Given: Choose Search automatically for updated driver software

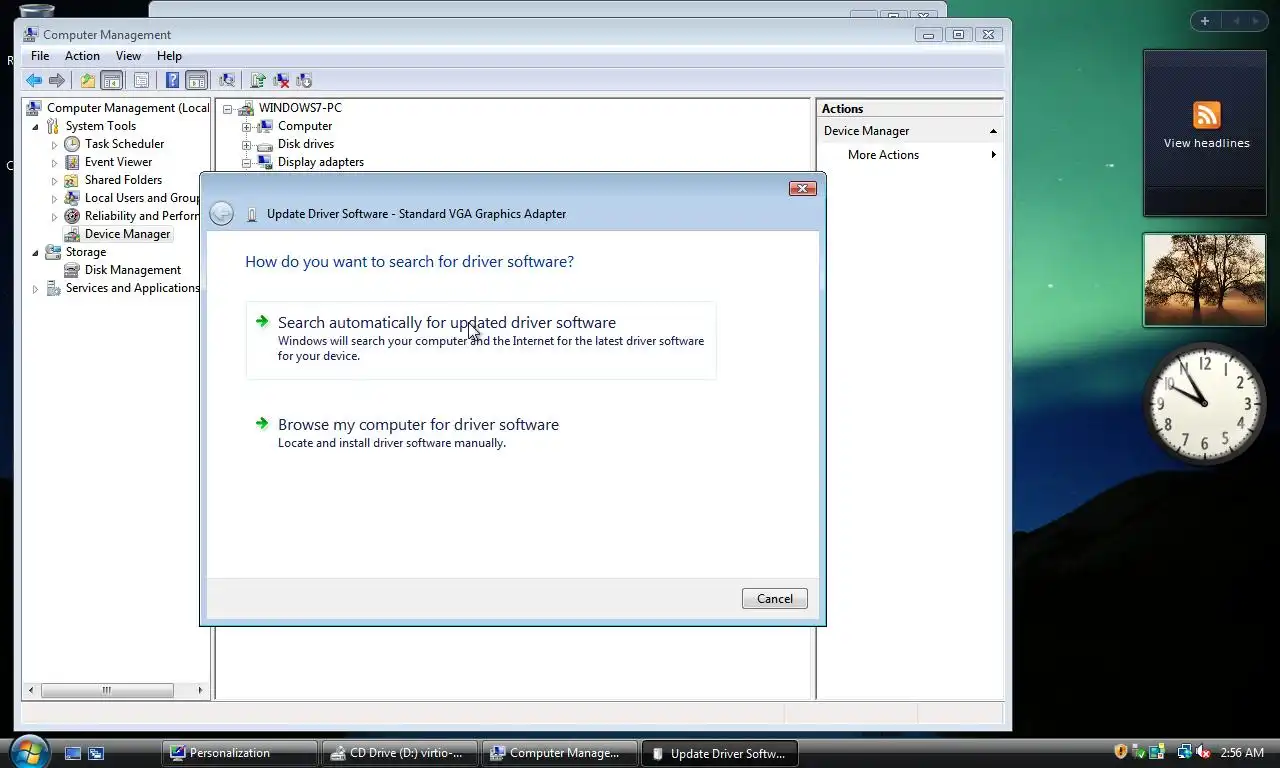Looking at the screenshot, I should point(481,340).
